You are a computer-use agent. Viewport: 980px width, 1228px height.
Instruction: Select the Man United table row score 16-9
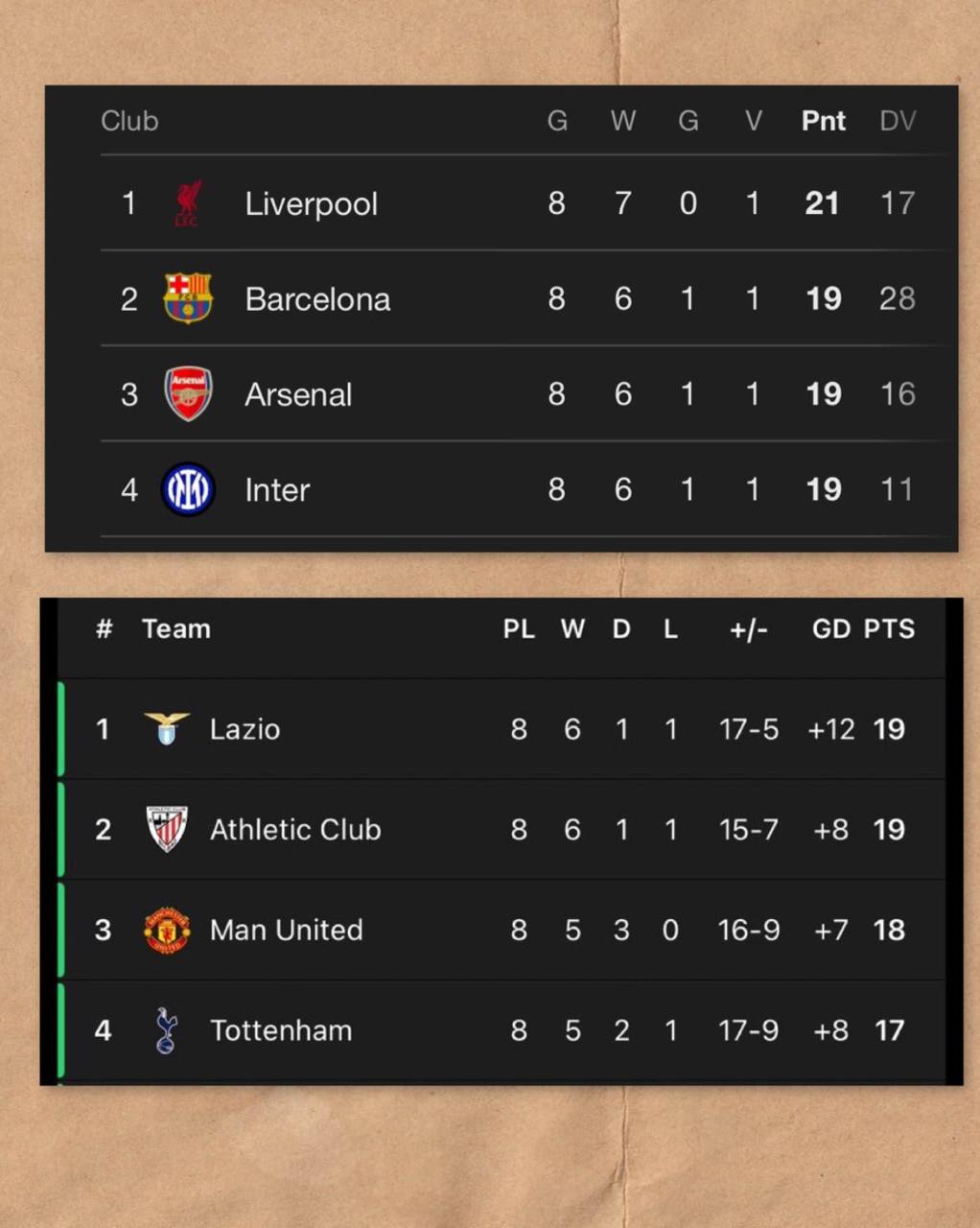[x=749, y=930]
